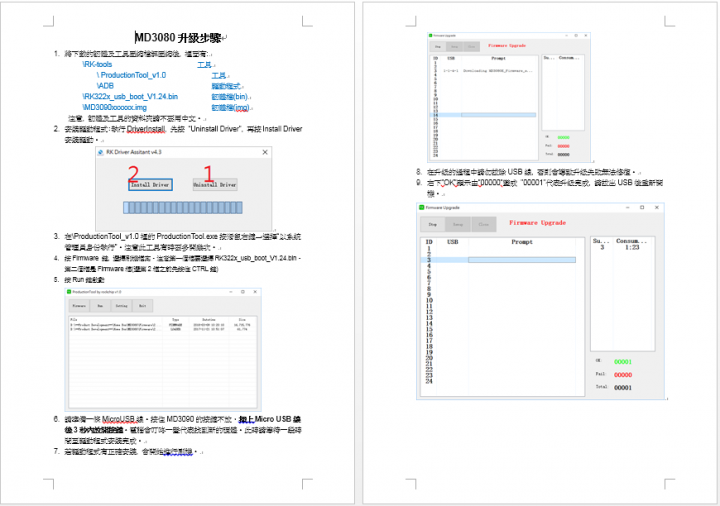This screenshot has width=720, height=506.
Task: Click Prompt column header in window showing 1:23
Action: (522, 242)
